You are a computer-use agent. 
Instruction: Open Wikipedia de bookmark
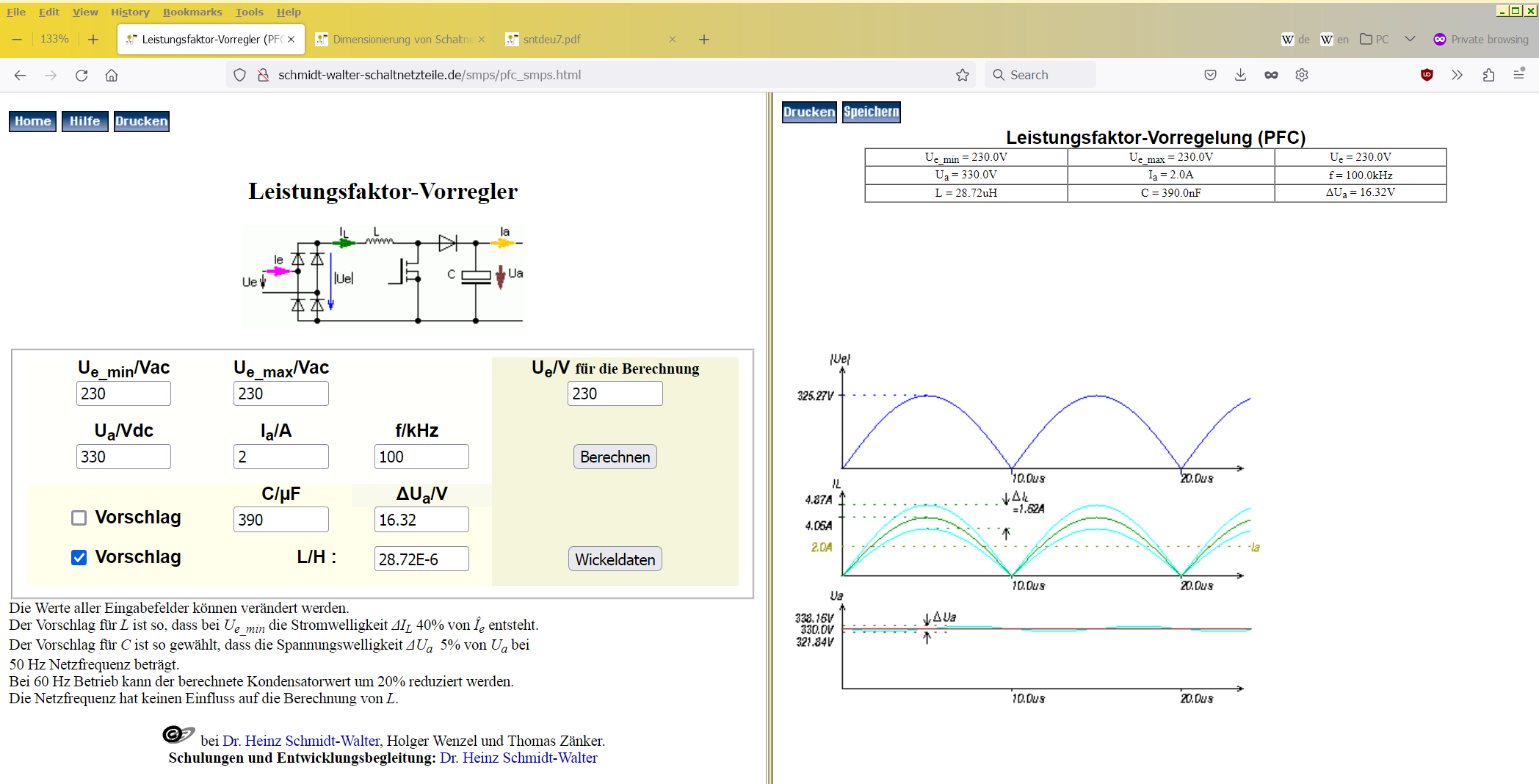[x=1296, y=39]
